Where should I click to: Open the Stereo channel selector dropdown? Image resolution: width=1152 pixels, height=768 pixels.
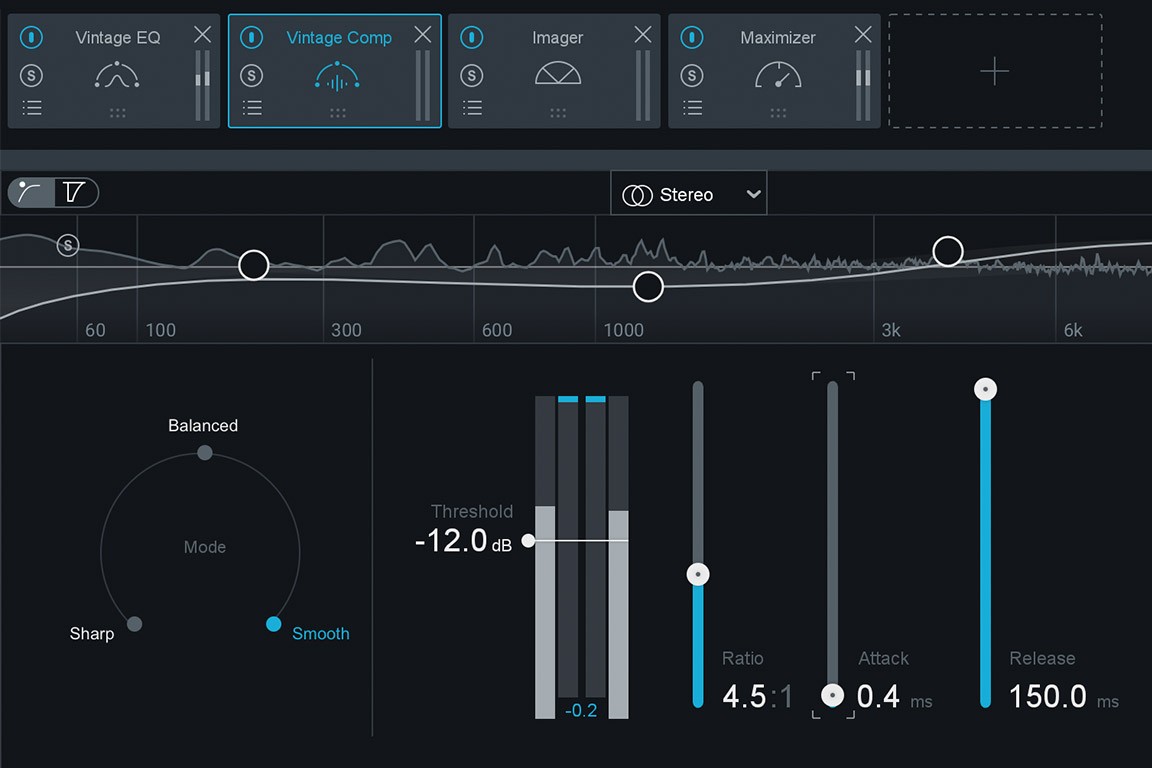(688, 193)
